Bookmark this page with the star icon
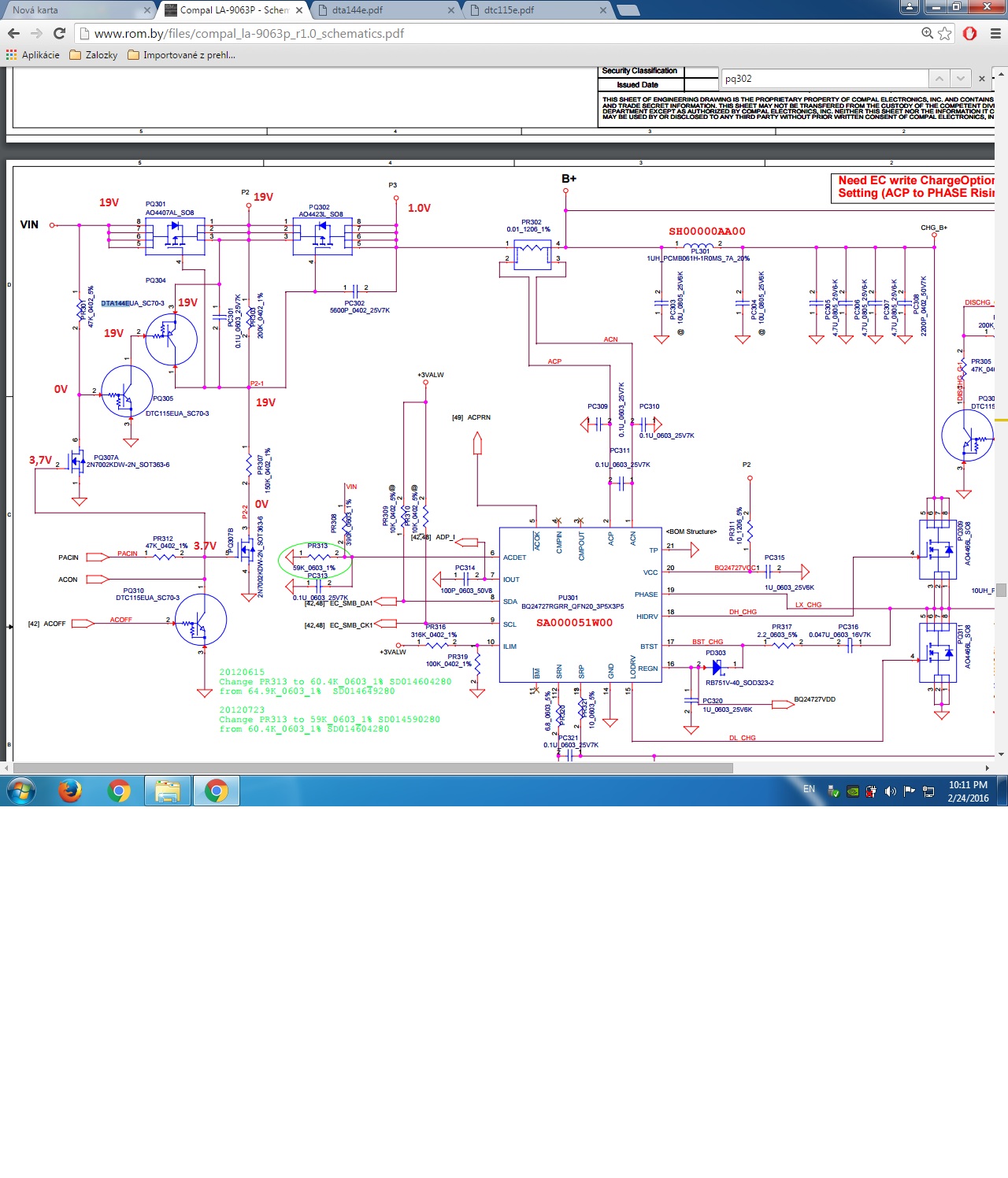The width and height of the screenshot is (1008, 1178). tap(945, 33)
